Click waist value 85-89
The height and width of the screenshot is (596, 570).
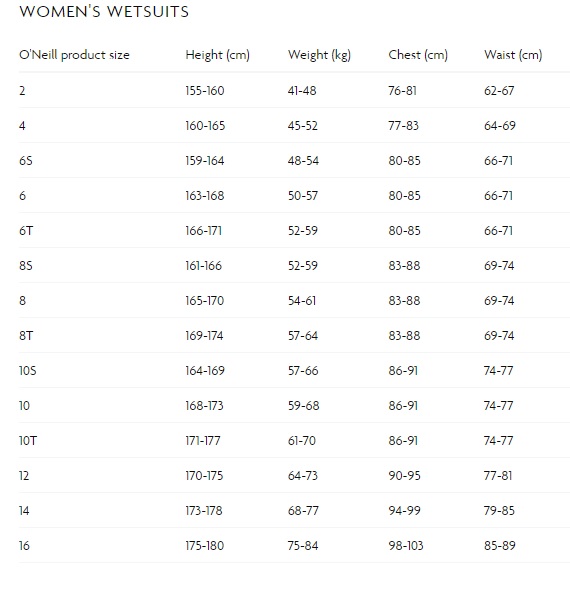pos(500,545)
